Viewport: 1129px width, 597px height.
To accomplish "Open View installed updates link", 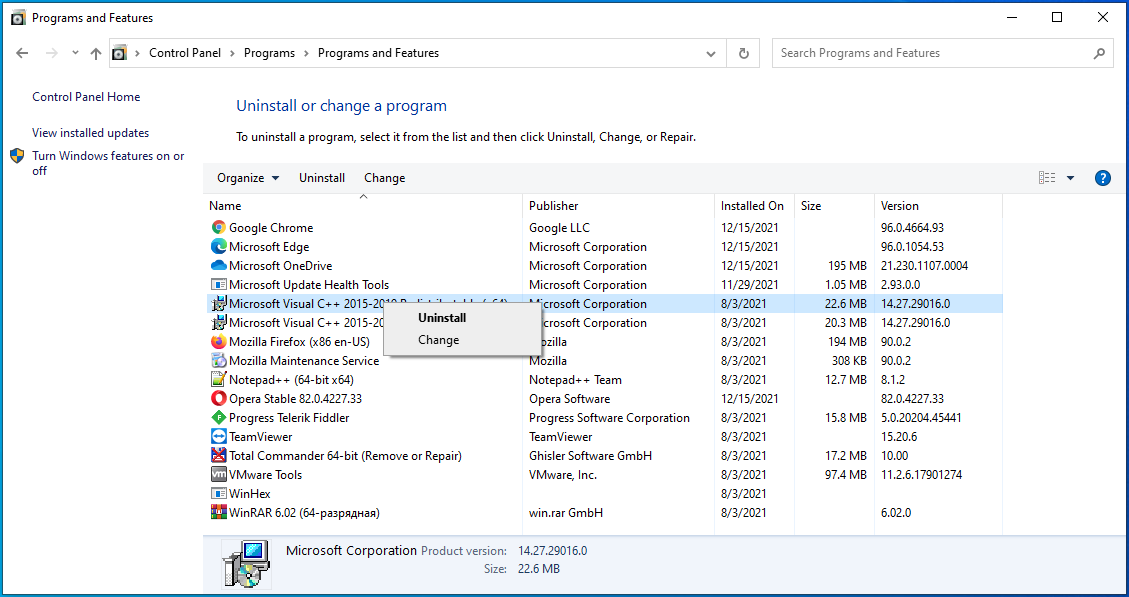I will [91, 133].
